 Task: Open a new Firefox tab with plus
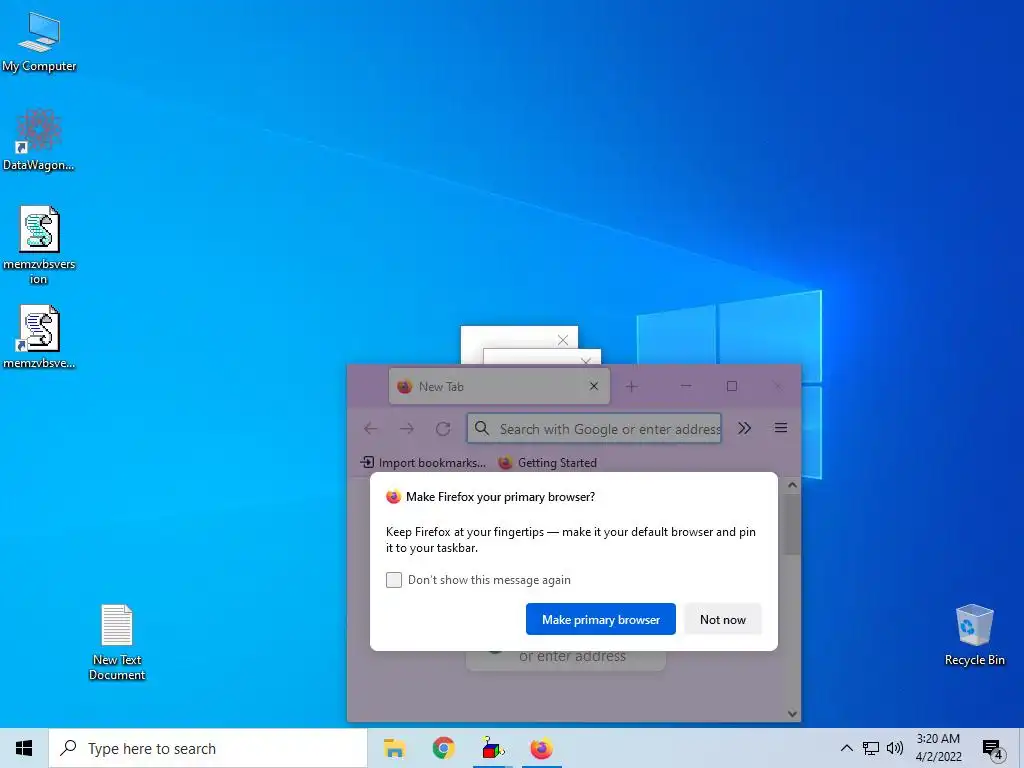coord(632,387)
